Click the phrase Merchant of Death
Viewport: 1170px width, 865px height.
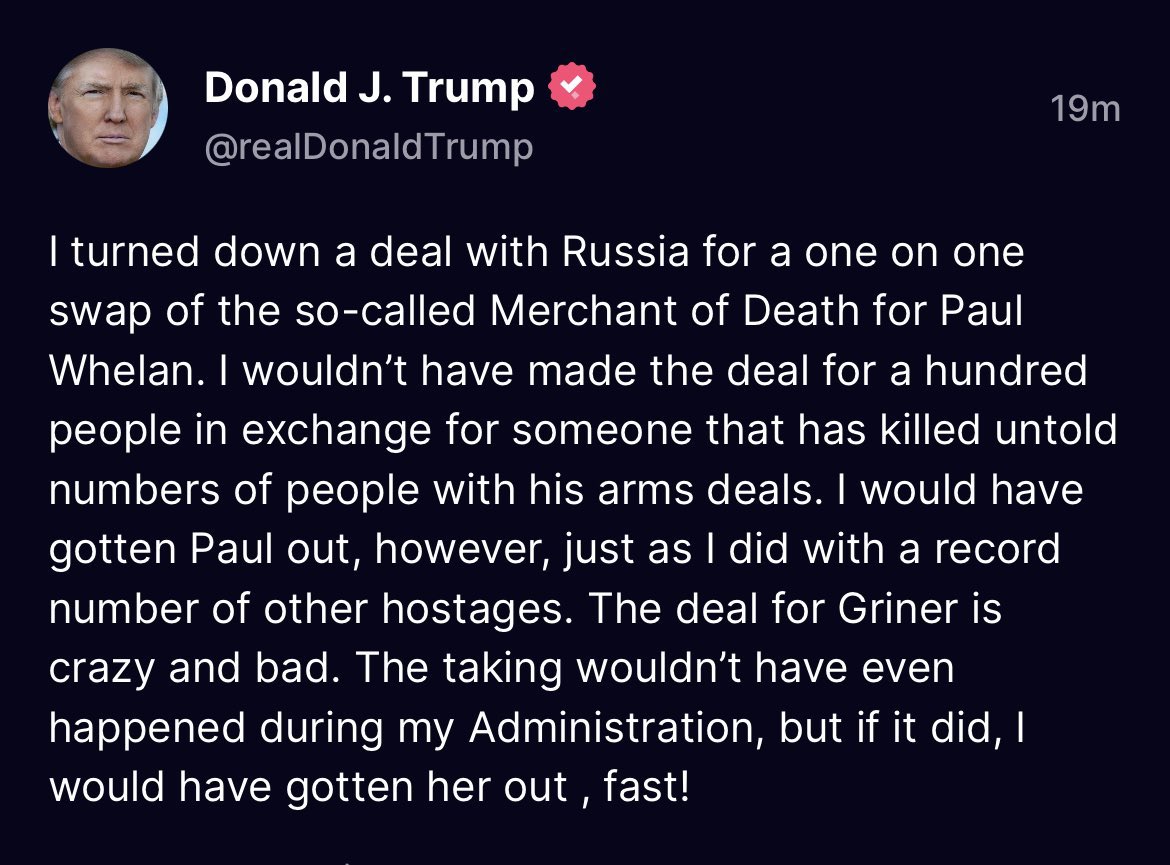674,310
